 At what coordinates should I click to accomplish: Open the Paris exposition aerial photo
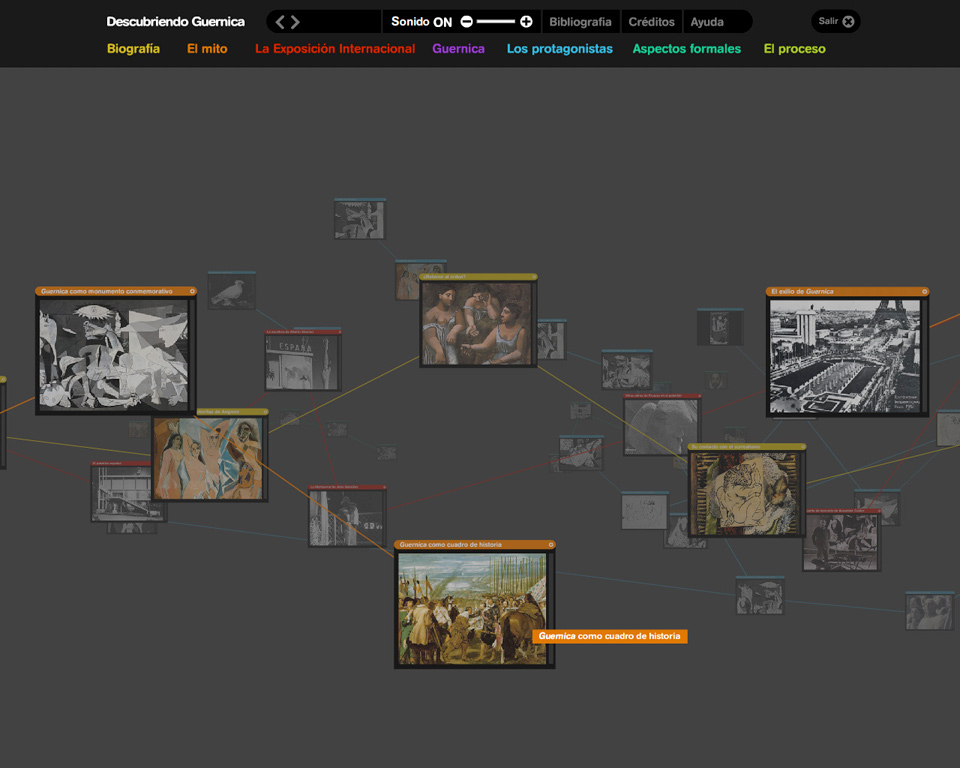tap(845, 356)
